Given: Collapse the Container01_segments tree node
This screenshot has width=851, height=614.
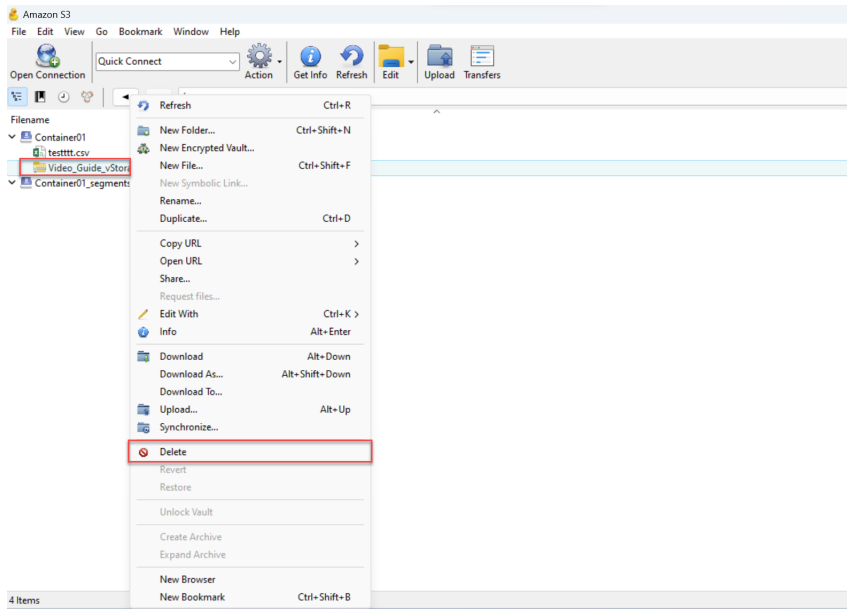Looking at the screenshot, I should tap(12, 183).
